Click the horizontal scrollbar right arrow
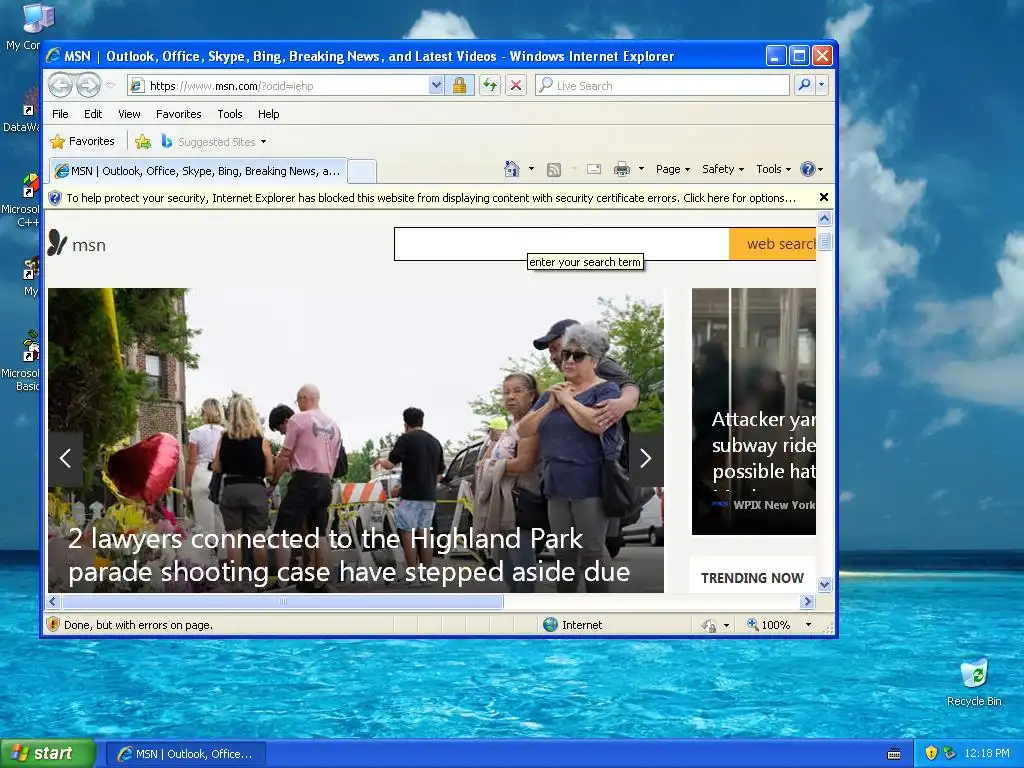The image size is (1024, 768). coord(808,601)
